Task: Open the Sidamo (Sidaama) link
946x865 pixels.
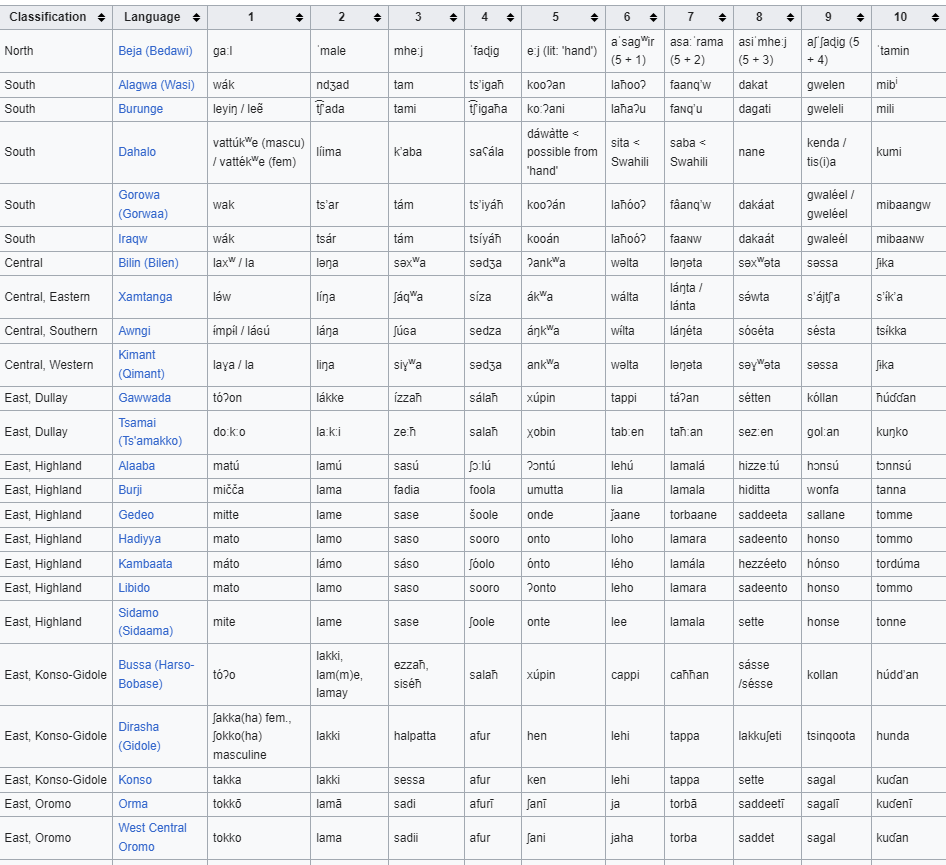Action: 145,621
